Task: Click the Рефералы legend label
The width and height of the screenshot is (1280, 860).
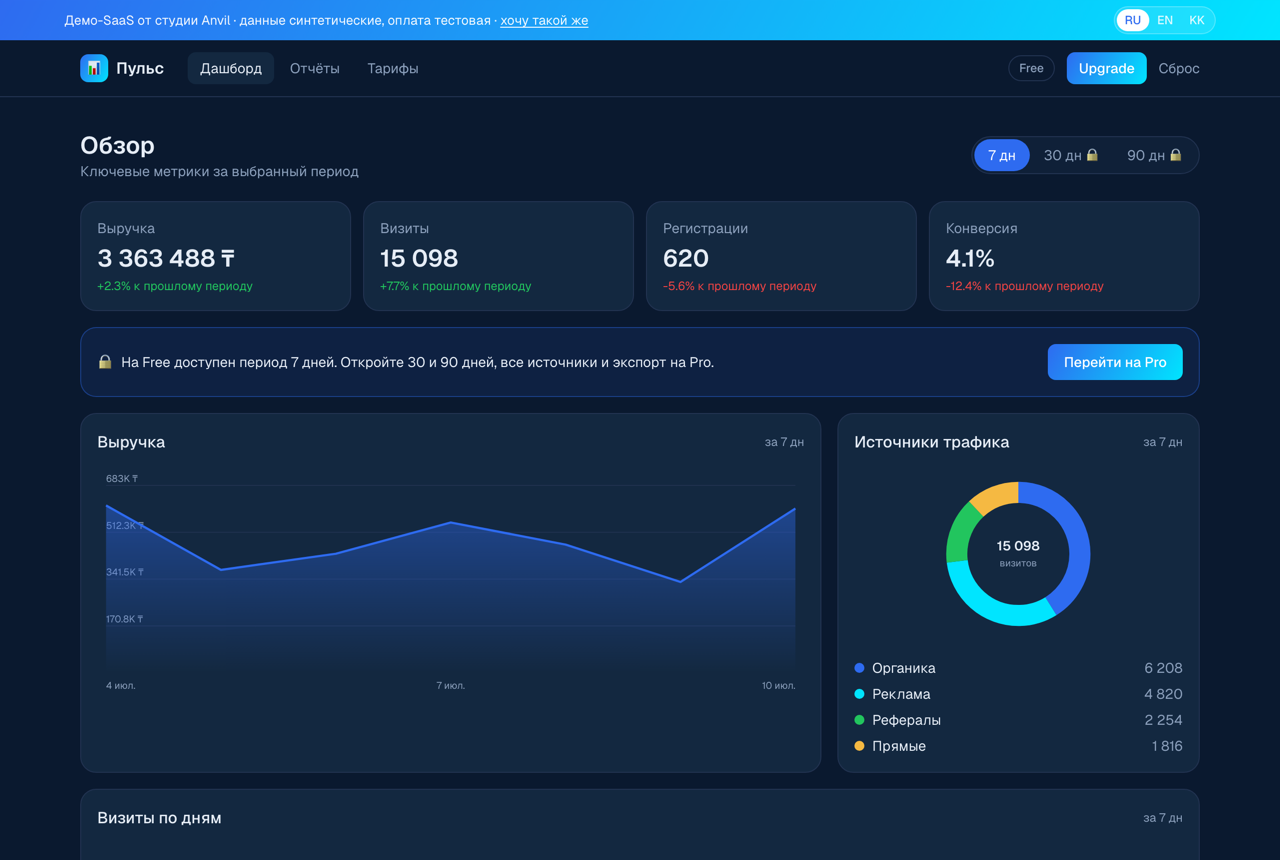Action: click(906, 720)
